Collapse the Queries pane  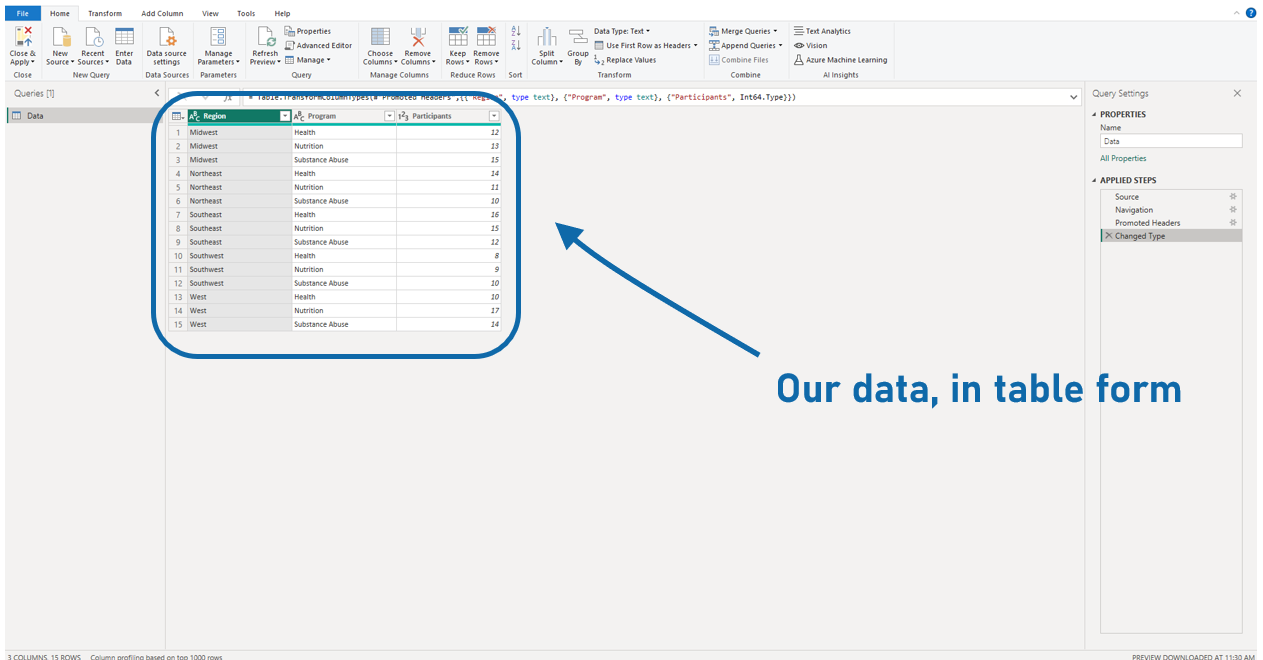coord(156,92)
